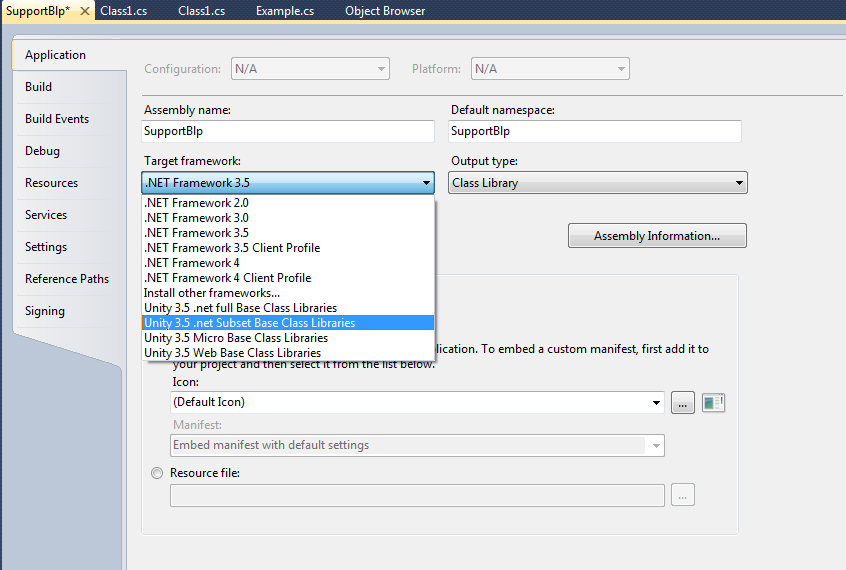Select Unity 3.5 Micro Base Class Libraries

click(236, 338)
